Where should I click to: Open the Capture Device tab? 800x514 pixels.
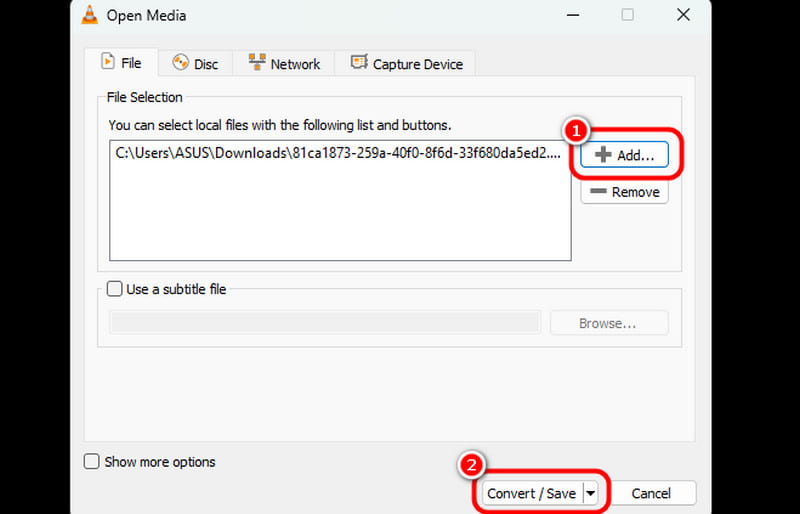click(x=406, y=64)
